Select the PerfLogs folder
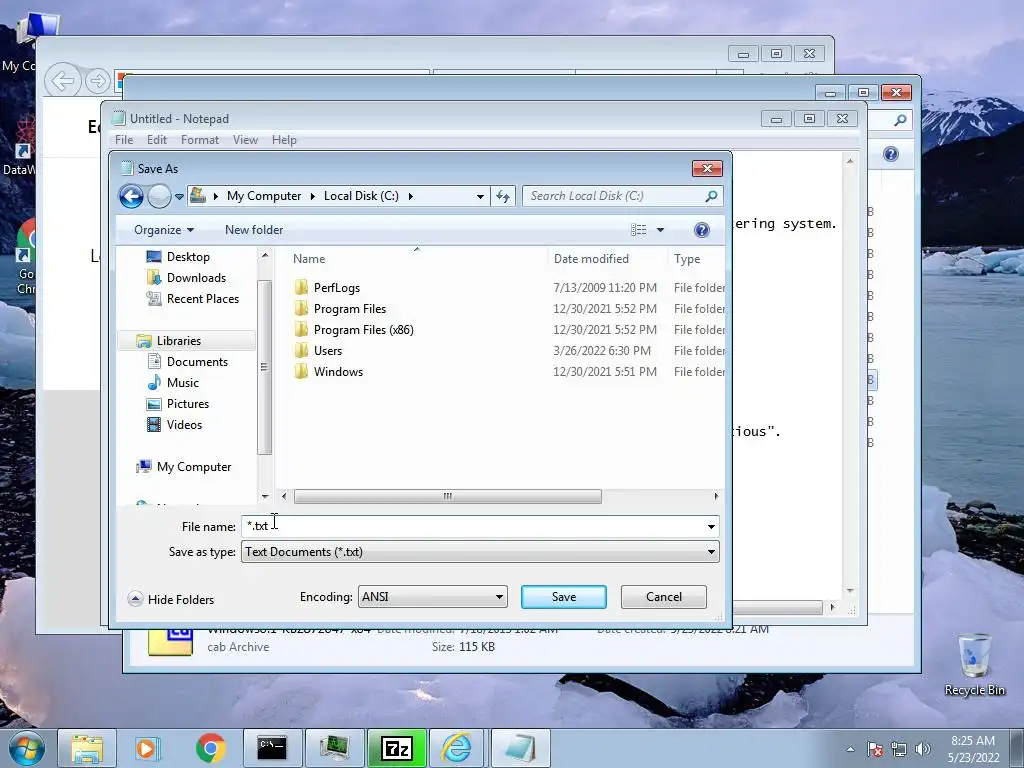 [x=336, y=288]
